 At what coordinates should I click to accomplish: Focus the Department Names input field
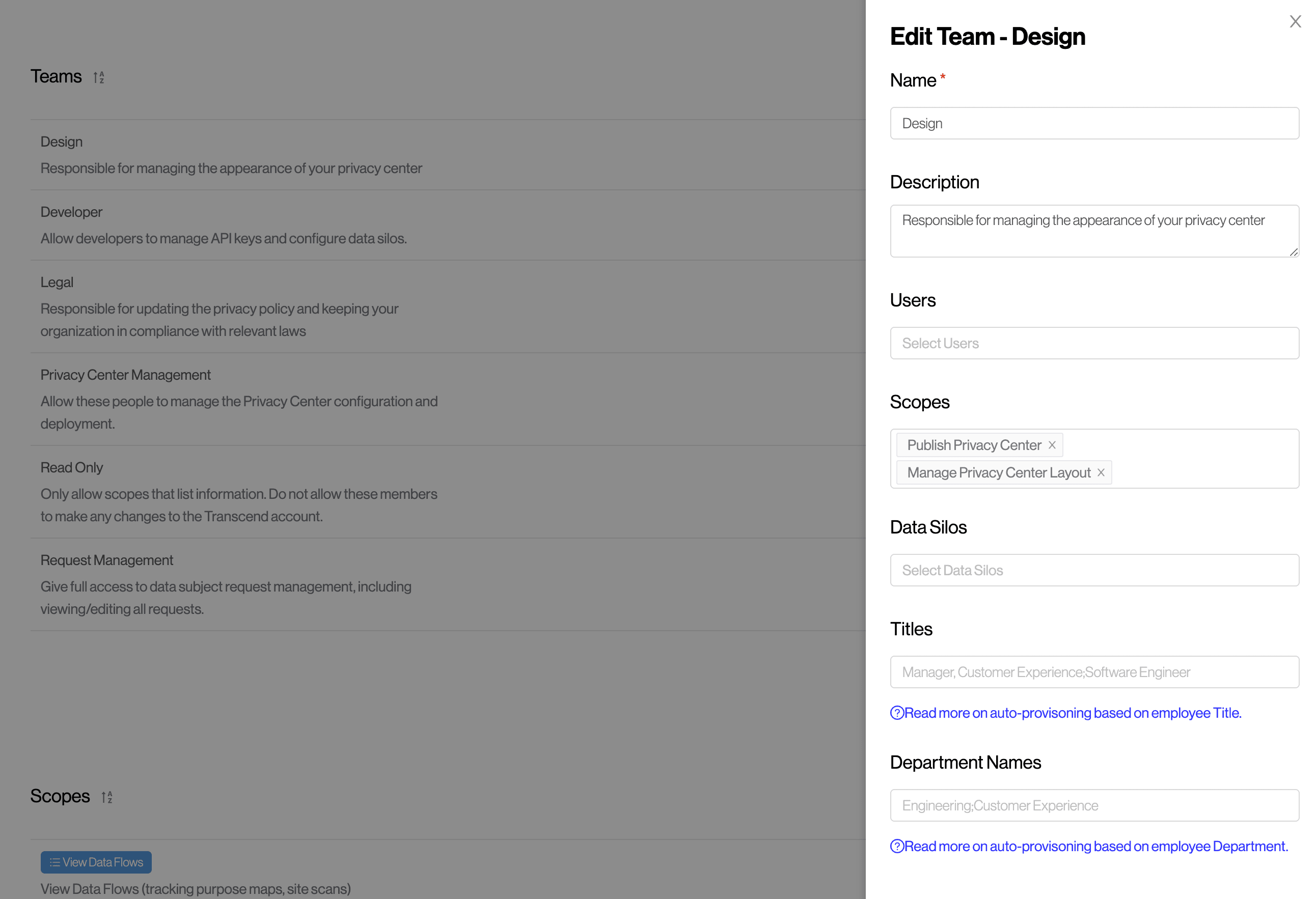pos(1094,806)
